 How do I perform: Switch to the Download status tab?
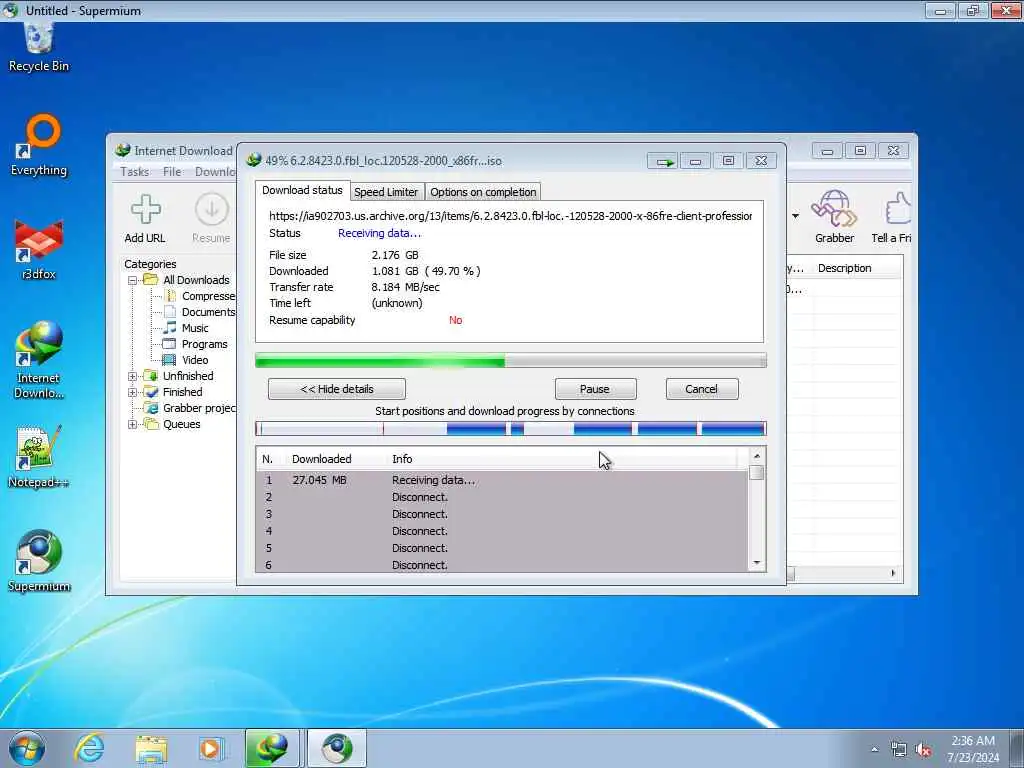302,191
